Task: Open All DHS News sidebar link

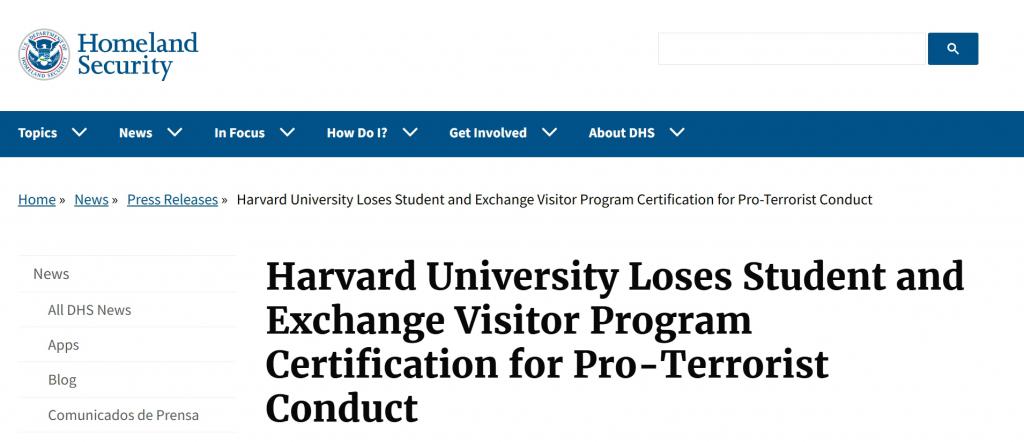Action: [x=89, y=310]
